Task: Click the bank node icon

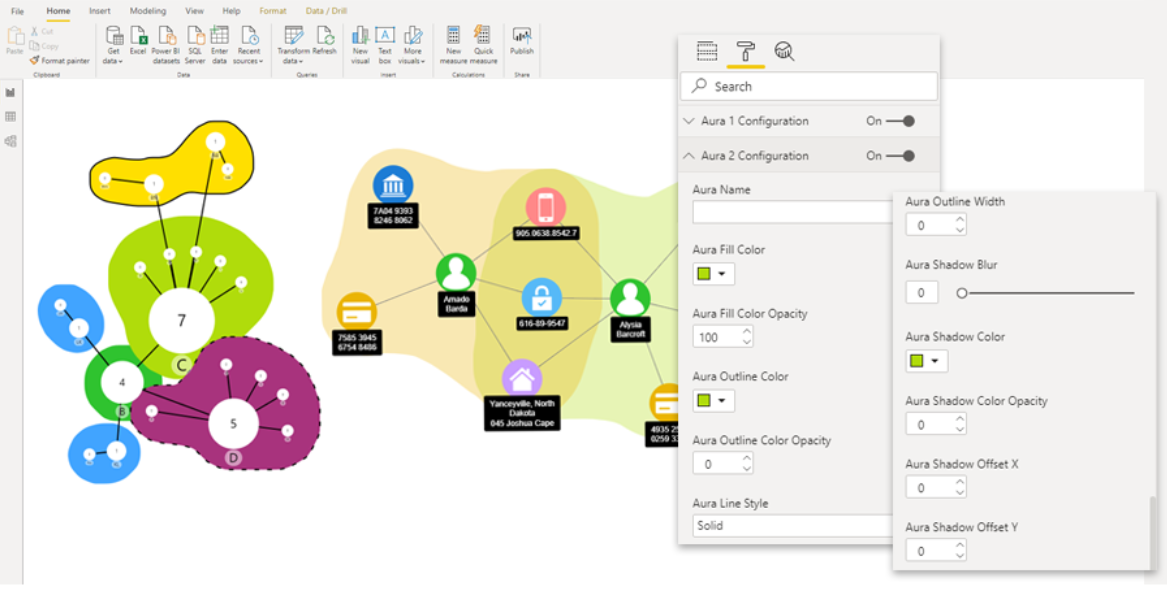Action: [x=393, y=185]
